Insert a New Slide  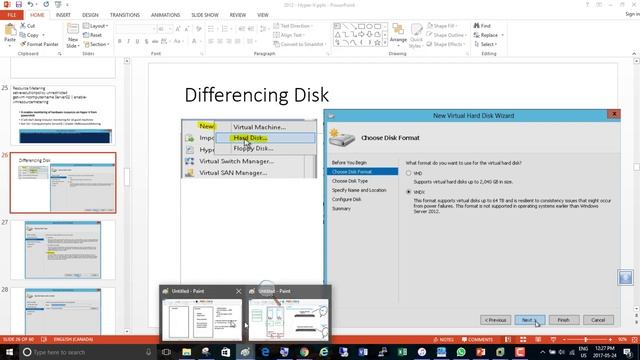click(x=73, y=36)
